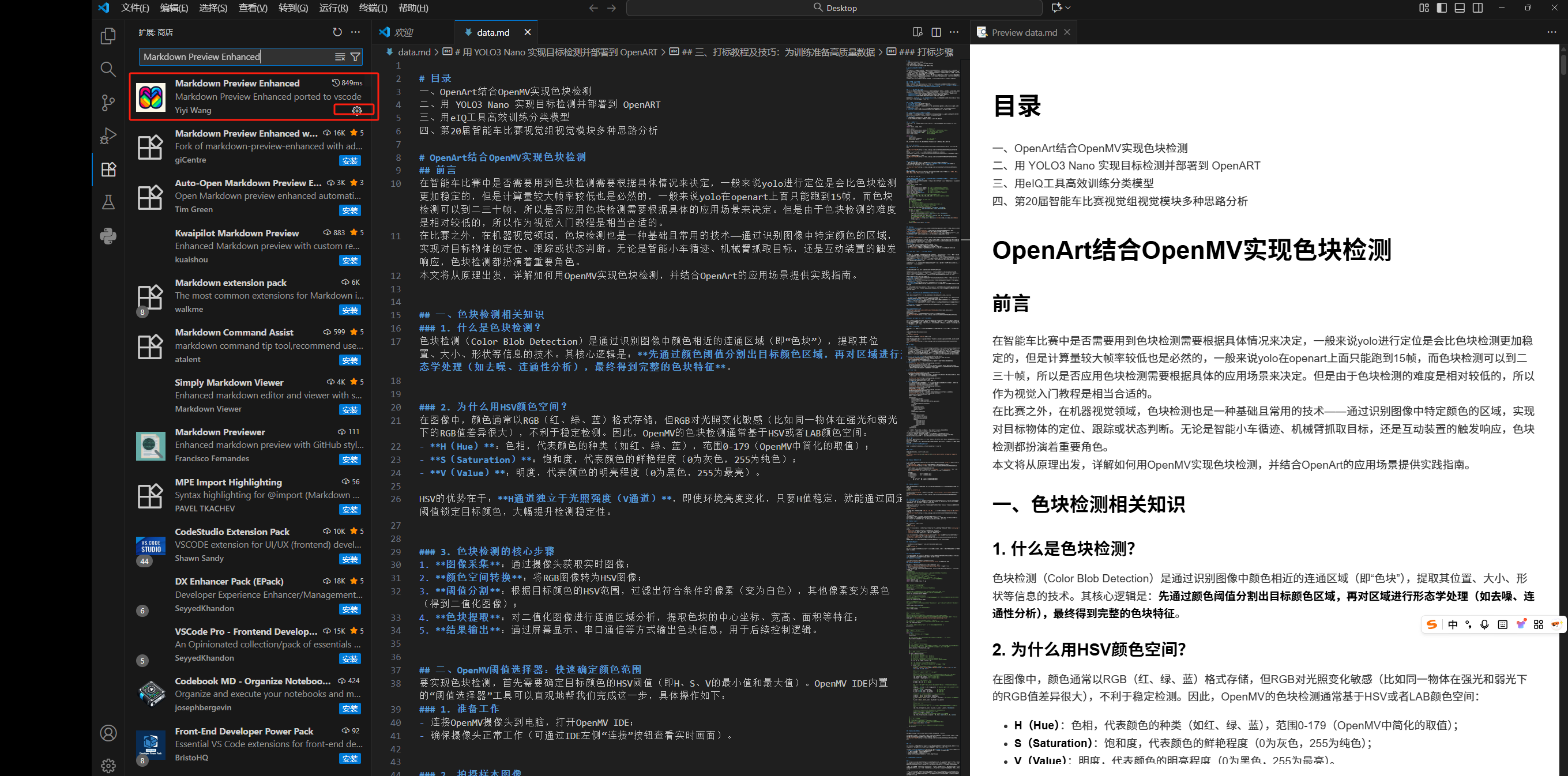Open the Run and Debug view
The width and height of the screenshot is (1568, 776).
[108, 135]
